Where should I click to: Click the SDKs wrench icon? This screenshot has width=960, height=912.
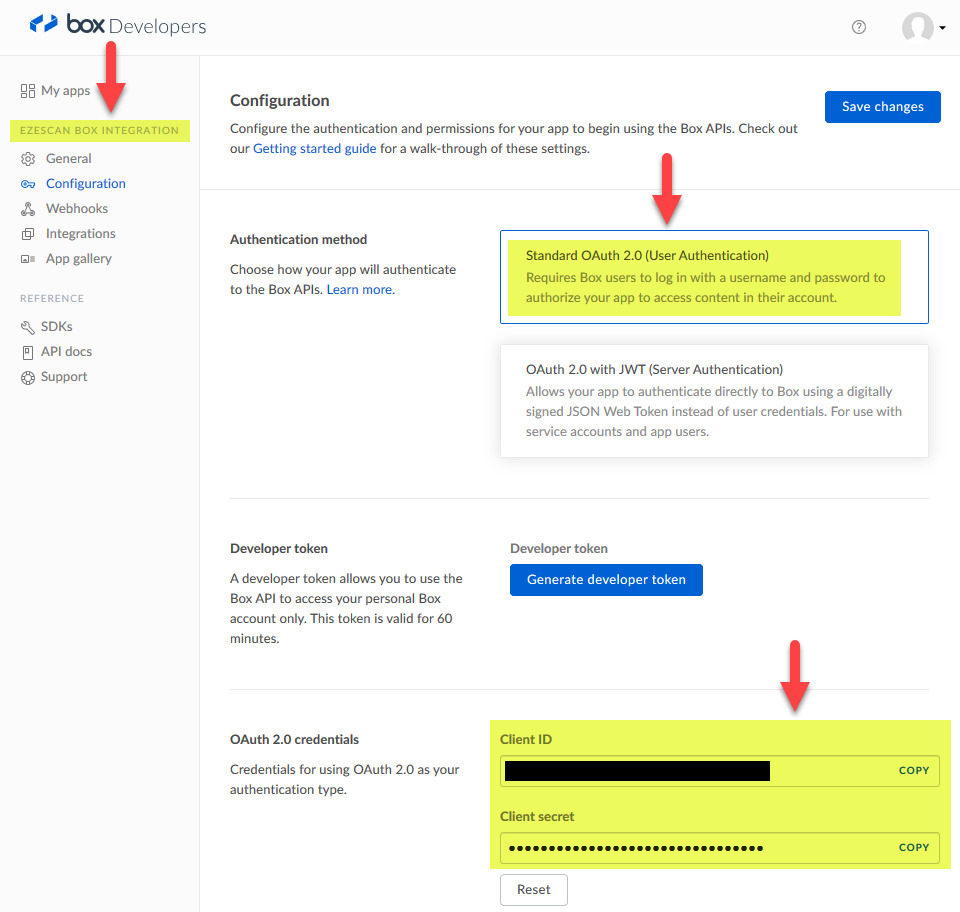(x=28, y=327)
